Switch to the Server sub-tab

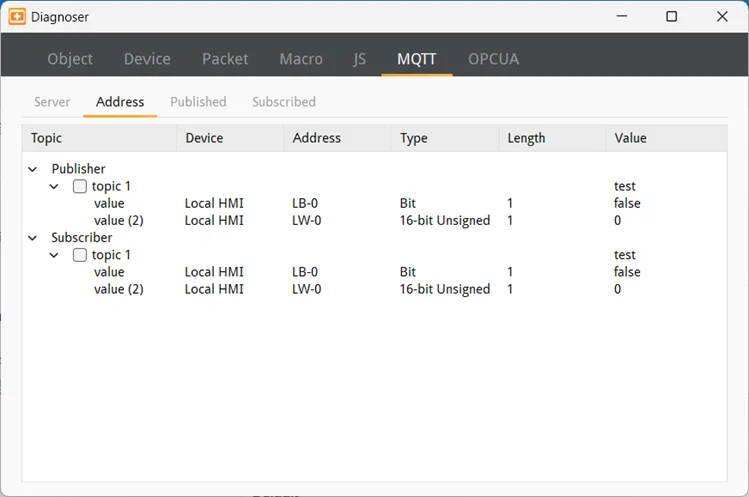click(x=52, y=102)
